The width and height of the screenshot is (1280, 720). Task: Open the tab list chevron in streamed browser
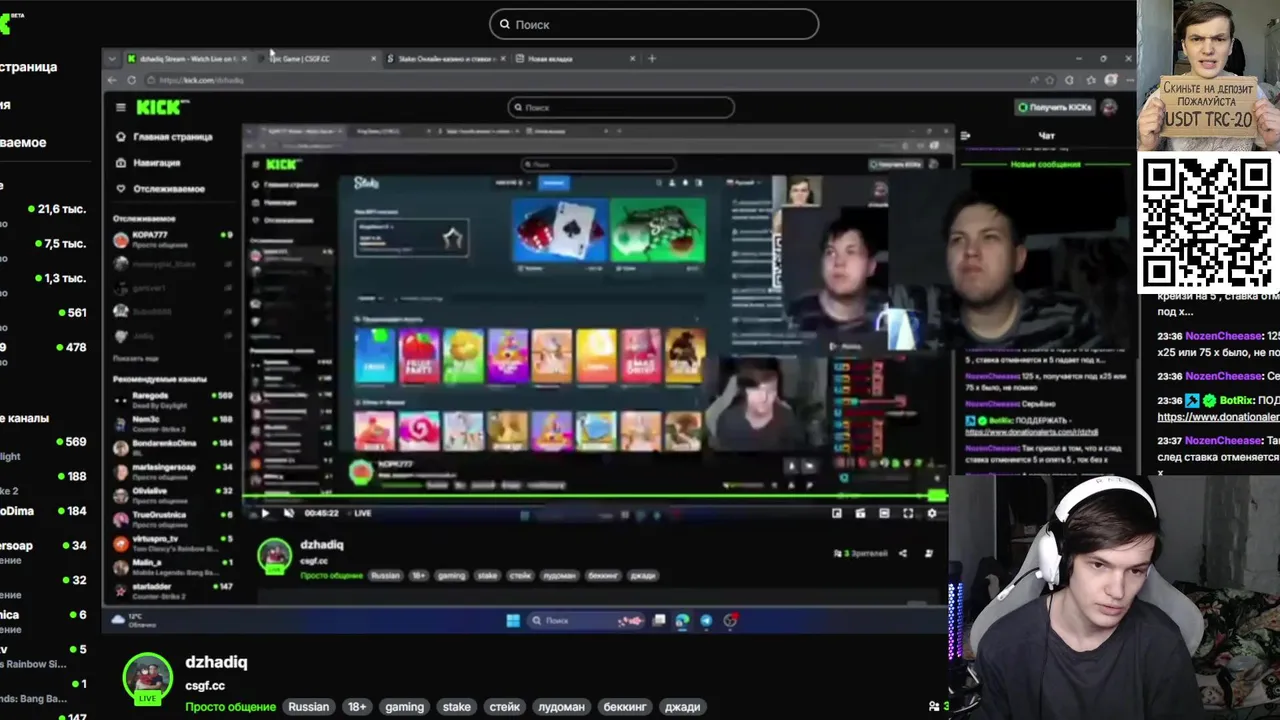[x=112, y=59]
